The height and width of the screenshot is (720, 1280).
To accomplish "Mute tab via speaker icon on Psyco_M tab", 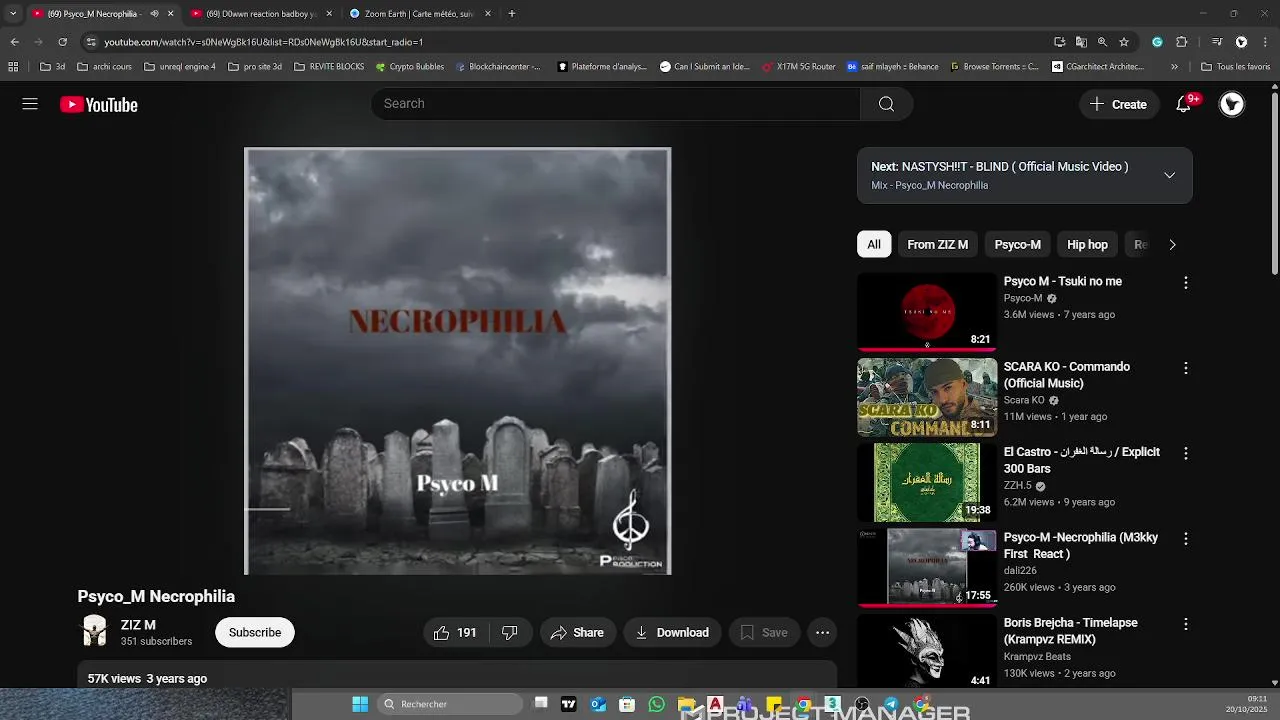I will coord(154,14).
